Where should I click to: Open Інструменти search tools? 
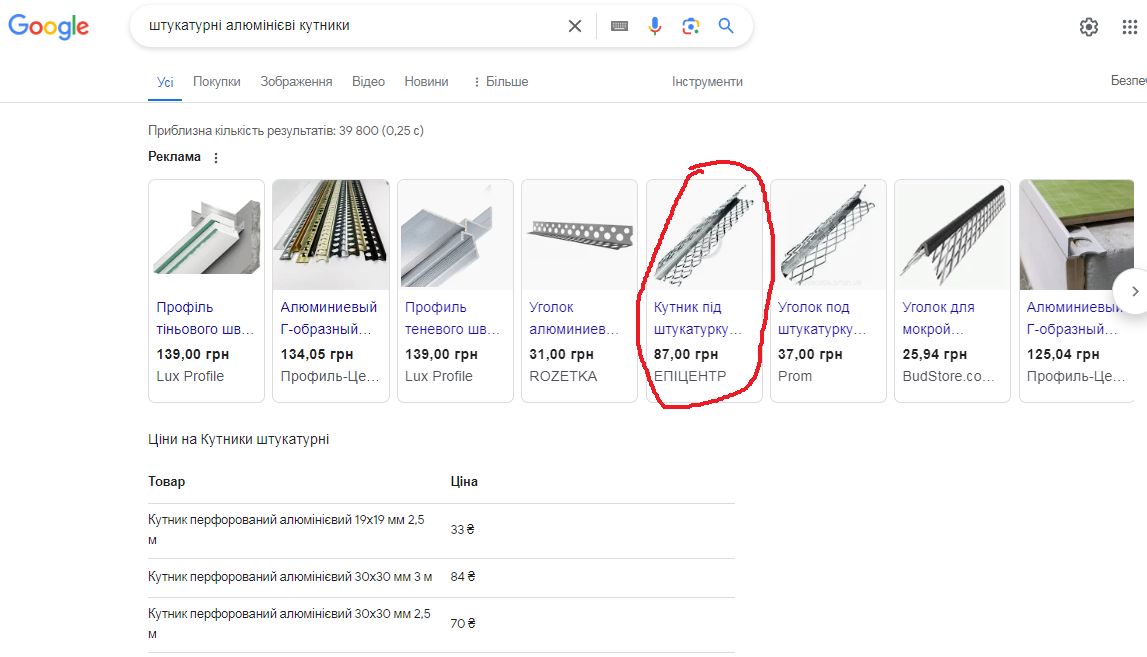pos(707,81)
